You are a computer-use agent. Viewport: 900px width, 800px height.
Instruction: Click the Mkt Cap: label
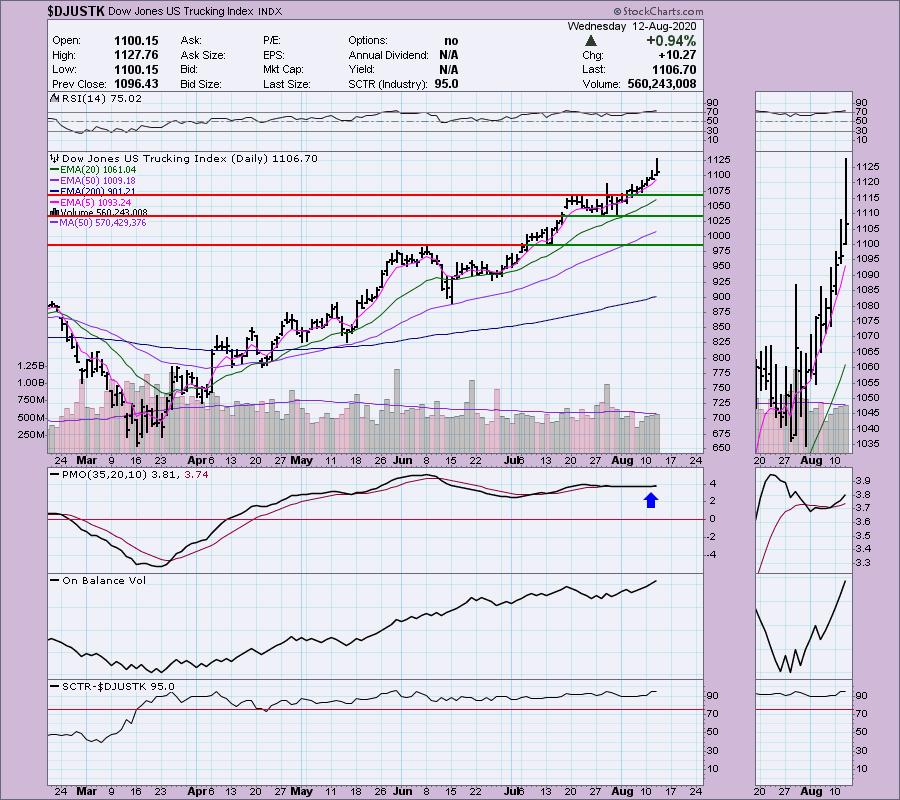click(x=283, y=69)
